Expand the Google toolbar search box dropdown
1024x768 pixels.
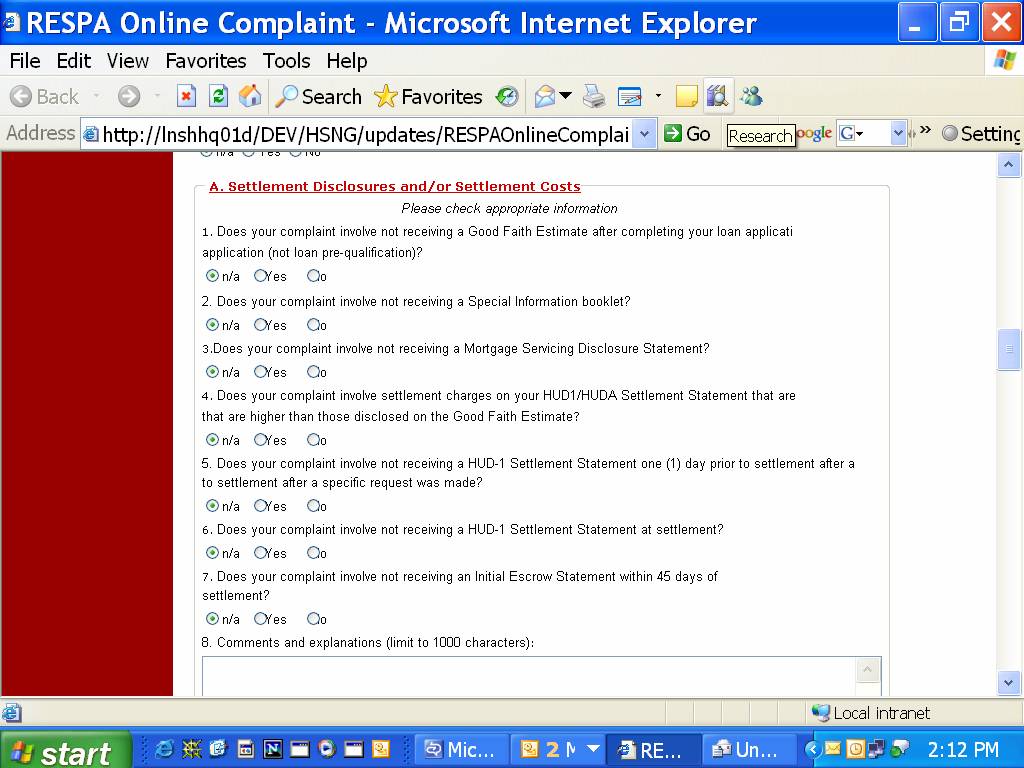(899, 133)
